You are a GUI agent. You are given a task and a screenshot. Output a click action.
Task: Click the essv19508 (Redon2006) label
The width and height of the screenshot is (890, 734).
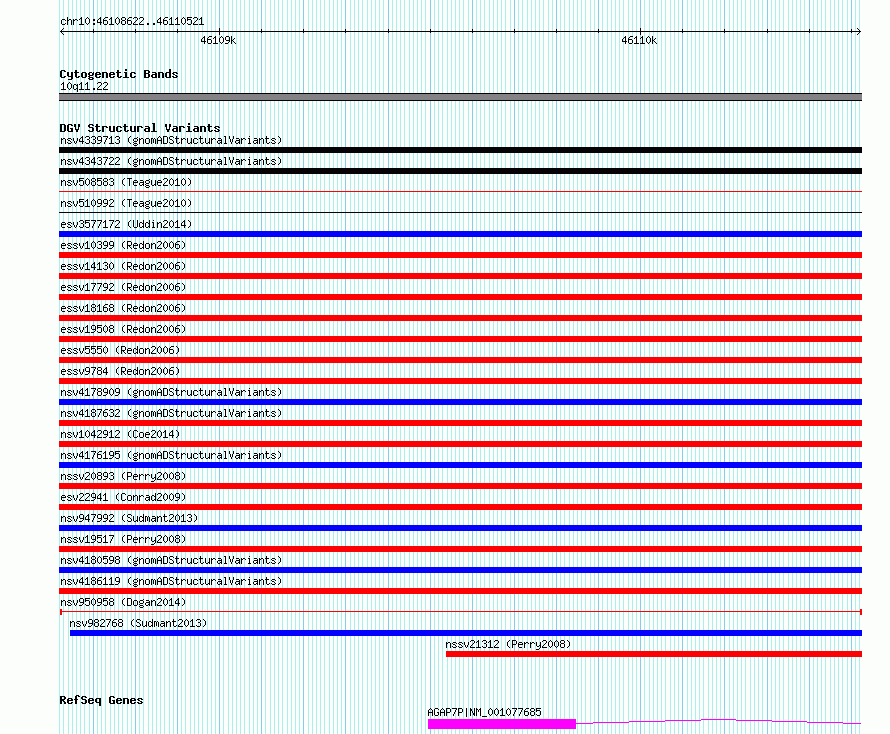(x=123, y=329)
